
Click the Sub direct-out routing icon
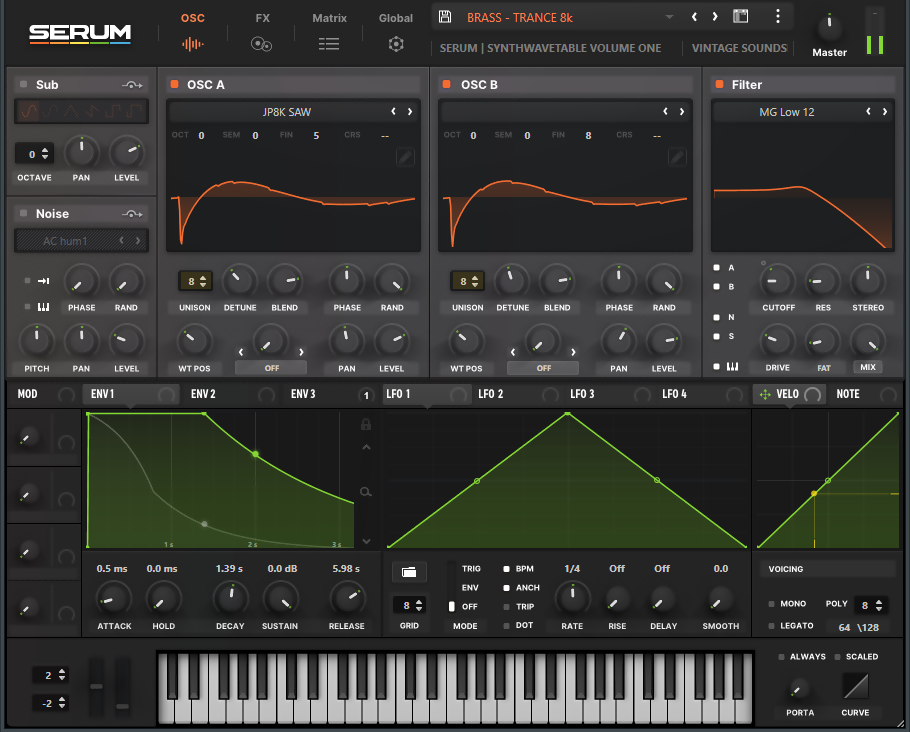[x=132, y=85]
